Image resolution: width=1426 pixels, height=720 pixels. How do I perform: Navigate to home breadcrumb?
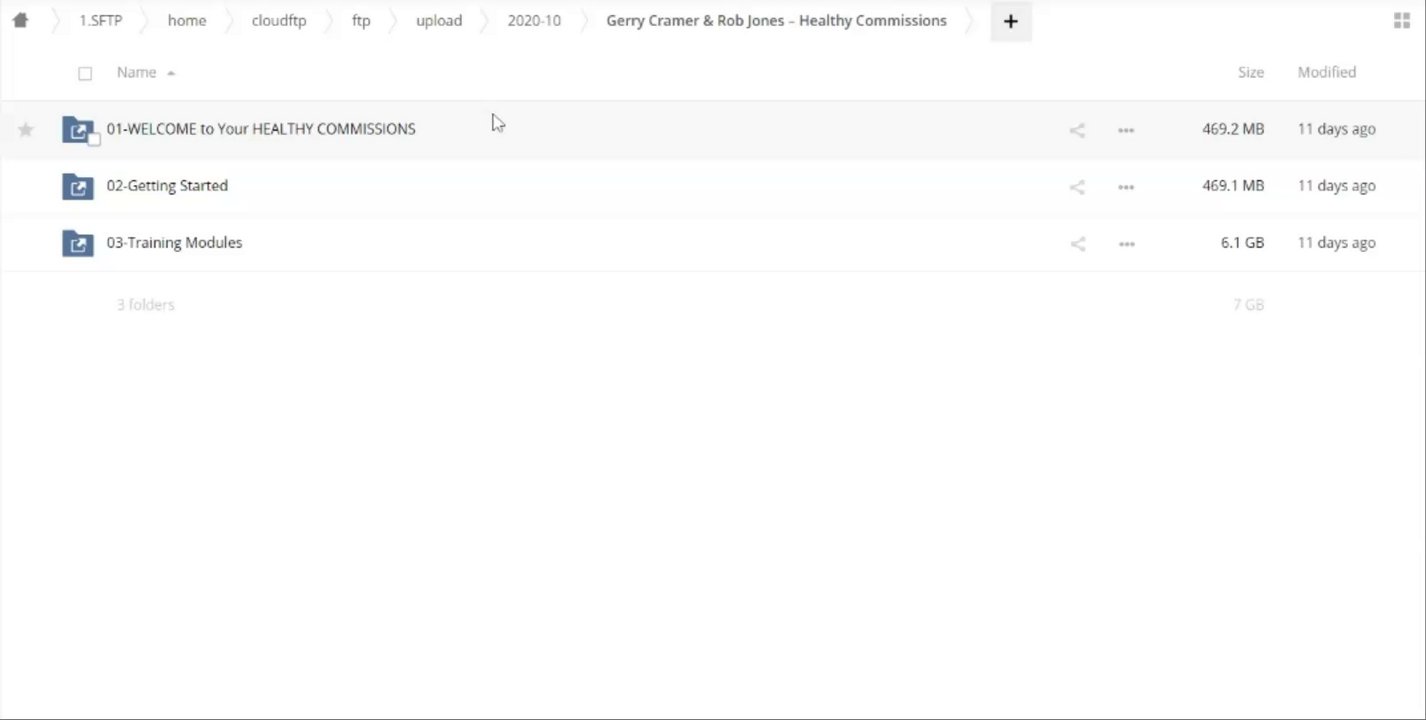click(x=187, y=20)
